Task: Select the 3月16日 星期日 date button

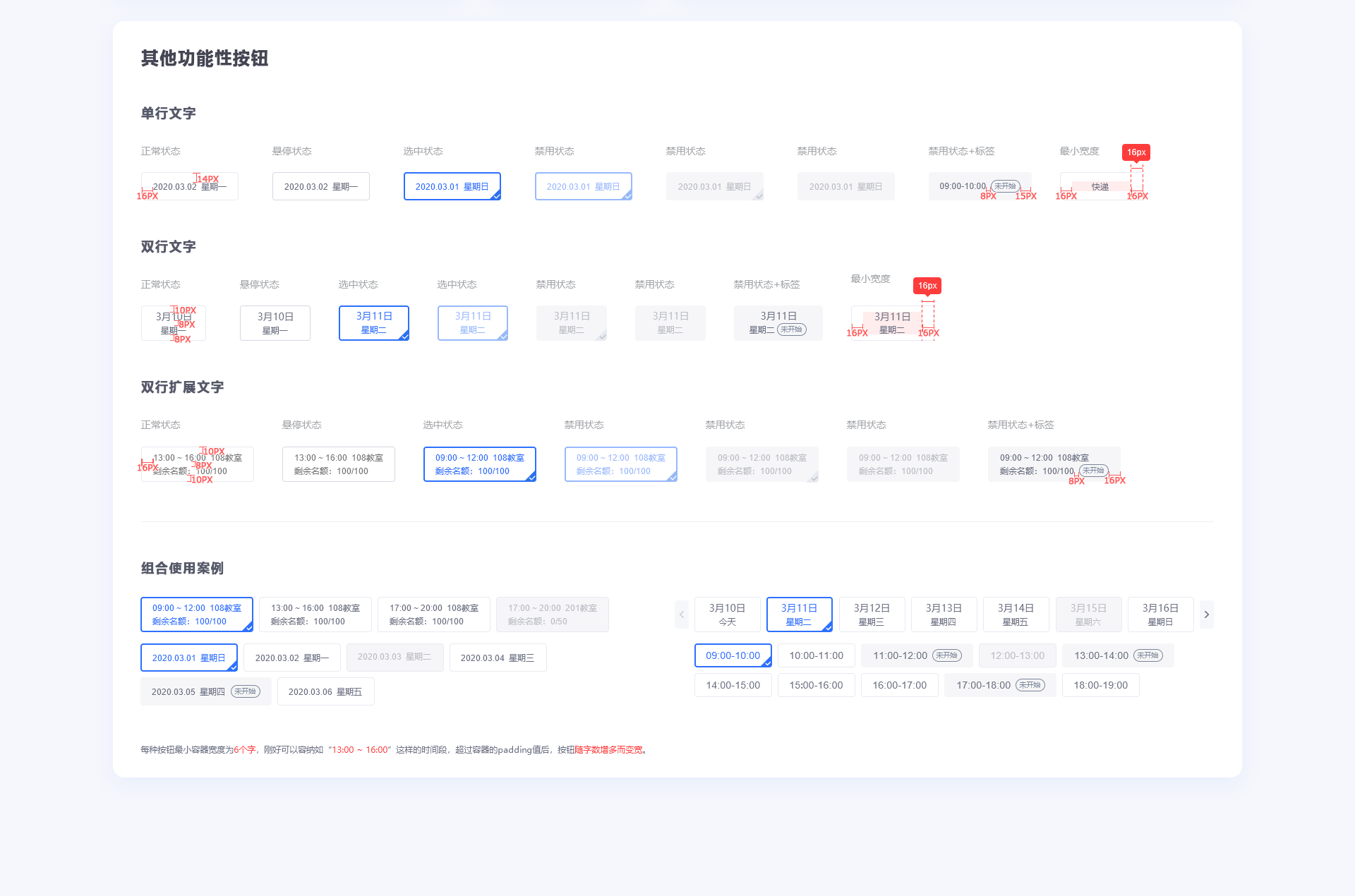Action: [1160, 615]
